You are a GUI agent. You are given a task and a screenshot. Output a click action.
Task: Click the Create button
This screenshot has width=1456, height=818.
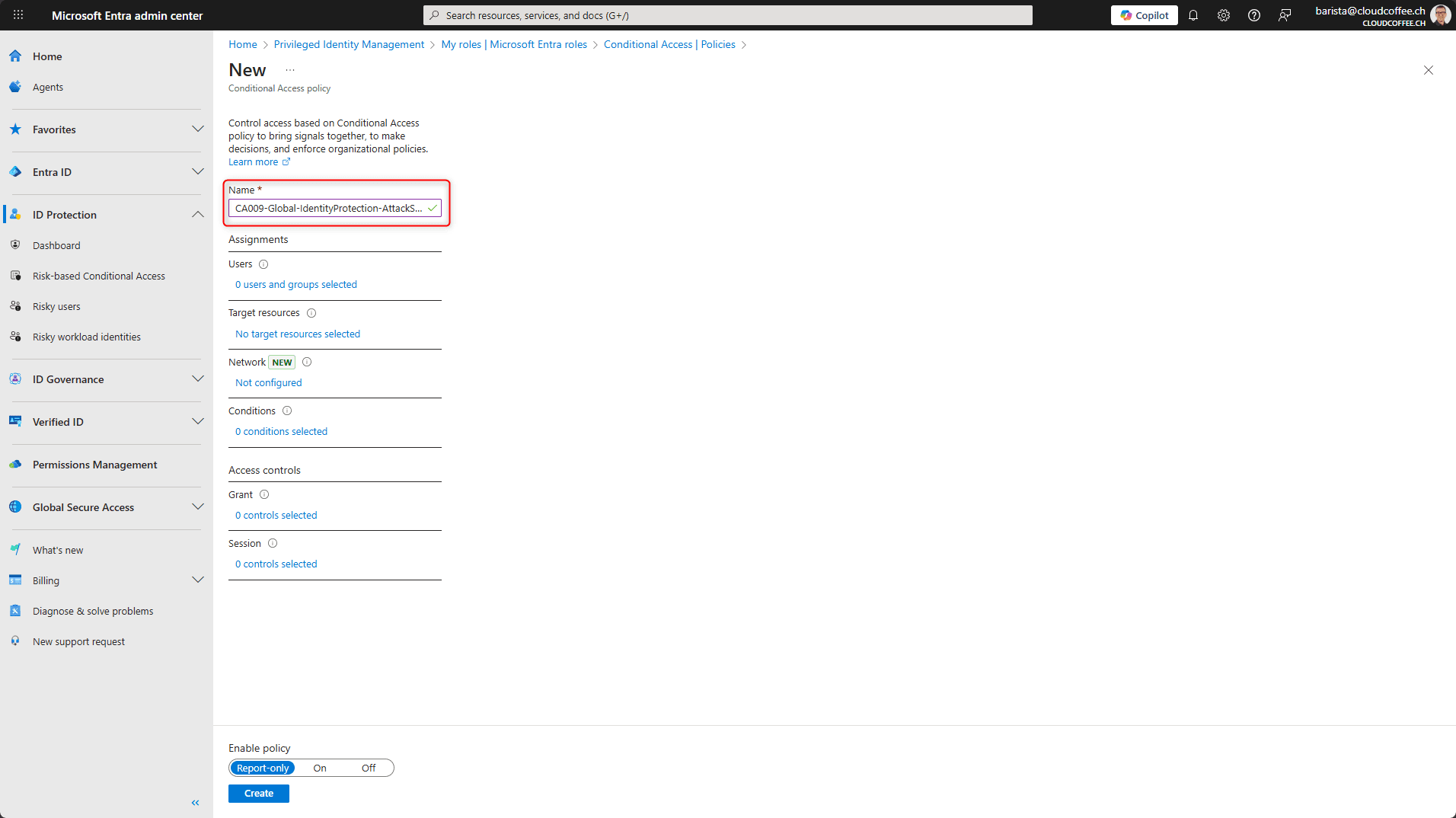[x=258, y=793]
